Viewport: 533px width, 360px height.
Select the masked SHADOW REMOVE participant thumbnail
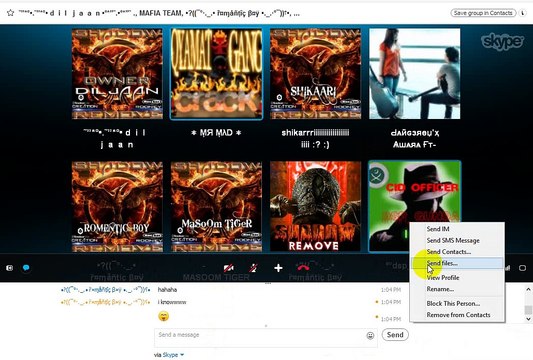point(315,207)
